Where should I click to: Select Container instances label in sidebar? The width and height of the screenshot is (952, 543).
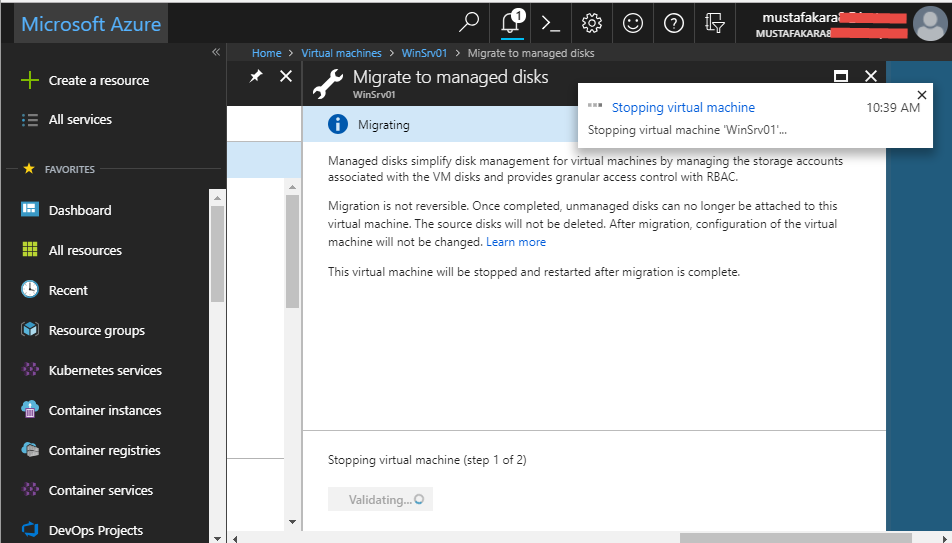[104, 411]
